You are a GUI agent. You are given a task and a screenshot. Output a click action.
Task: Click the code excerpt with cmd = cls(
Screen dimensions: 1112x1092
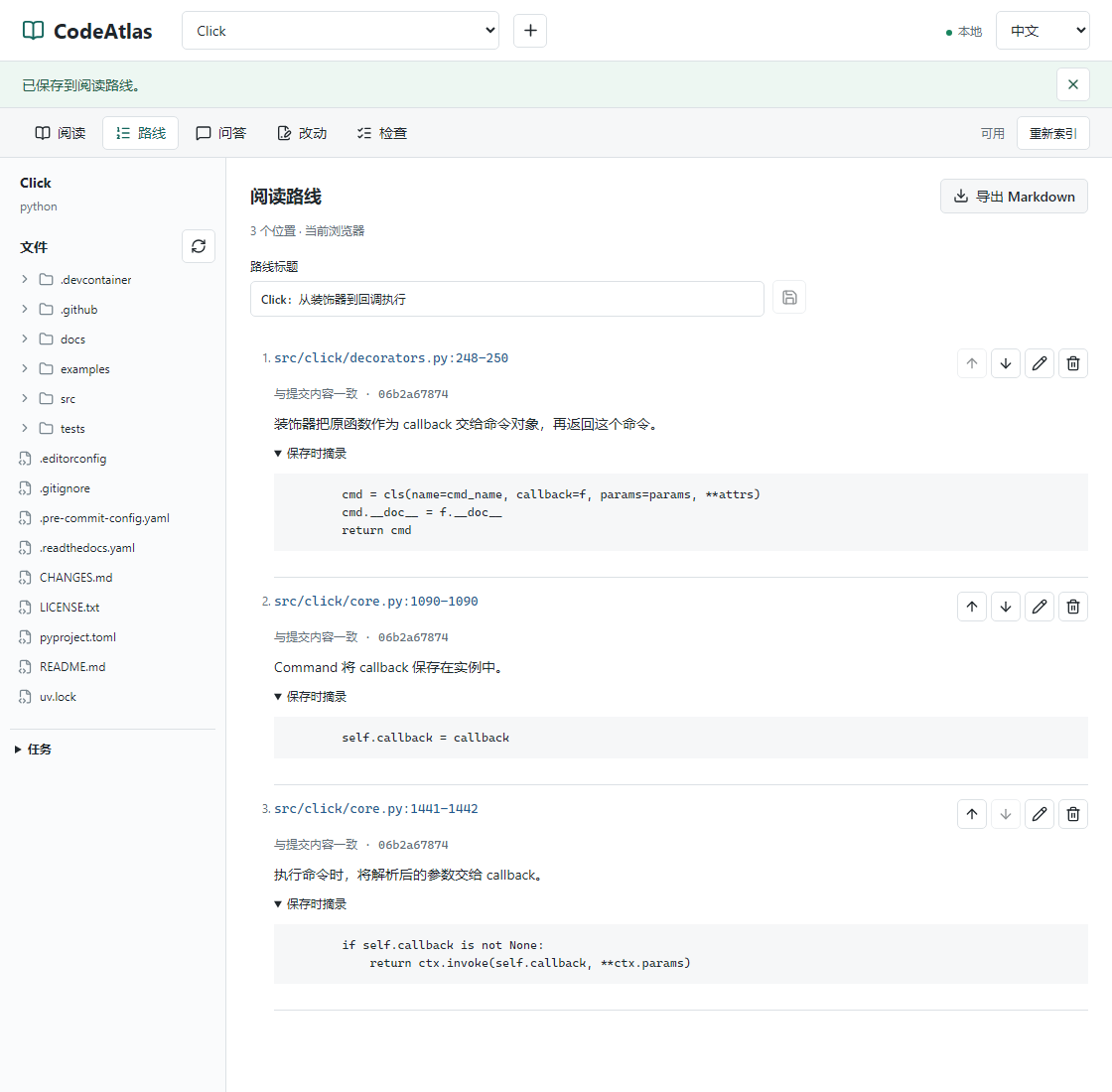[681, 512]
